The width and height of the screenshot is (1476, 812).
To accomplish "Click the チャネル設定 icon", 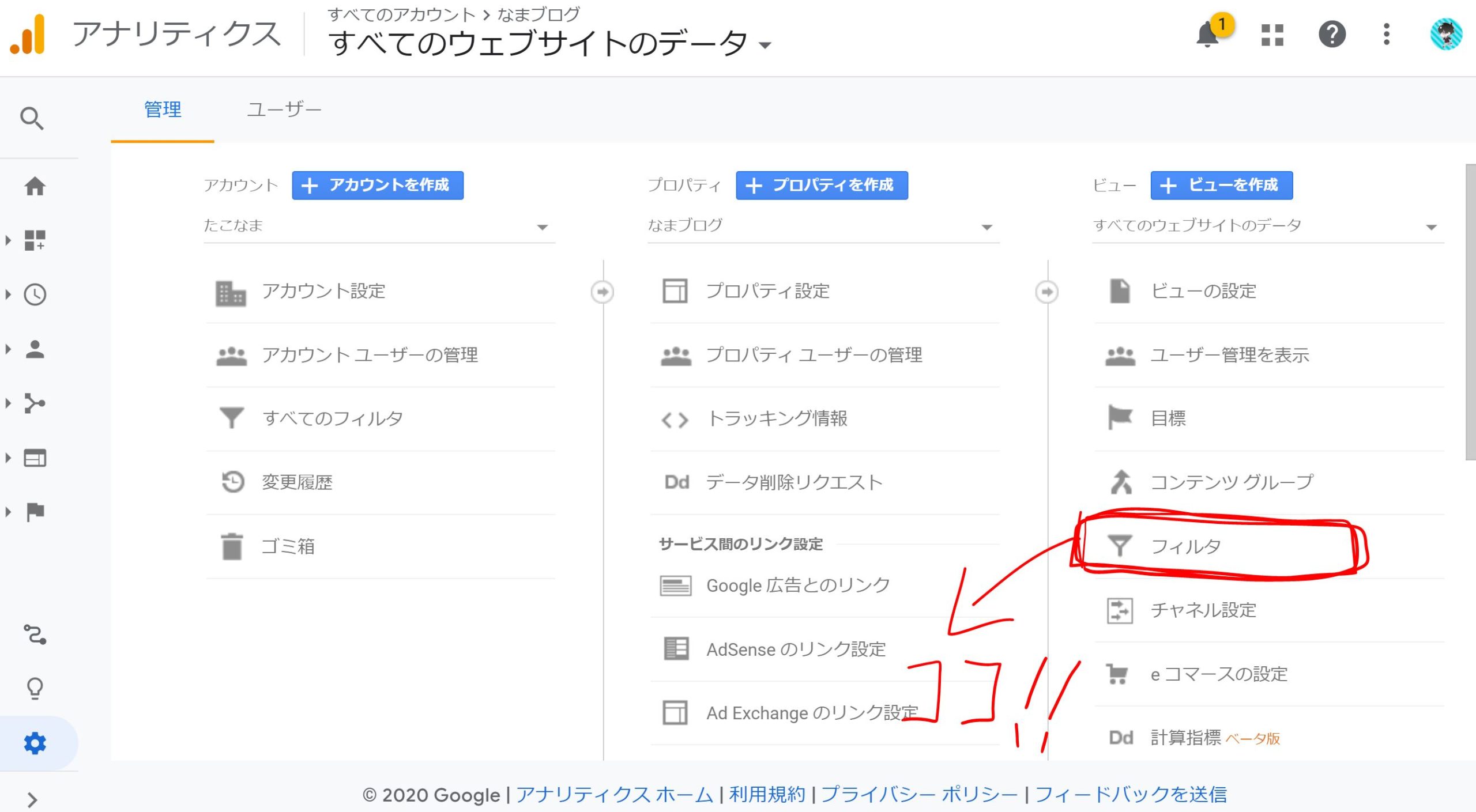I will click(1120, 611).
